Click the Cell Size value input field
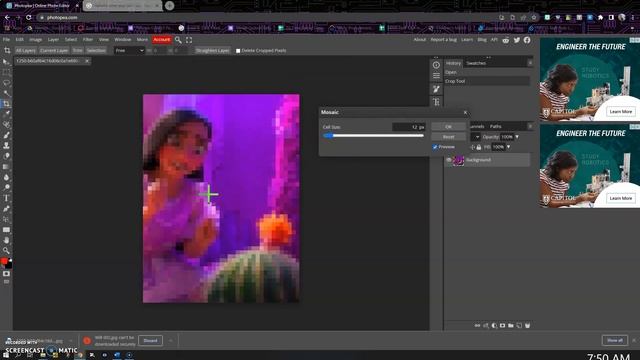 [x=409, y=127]
